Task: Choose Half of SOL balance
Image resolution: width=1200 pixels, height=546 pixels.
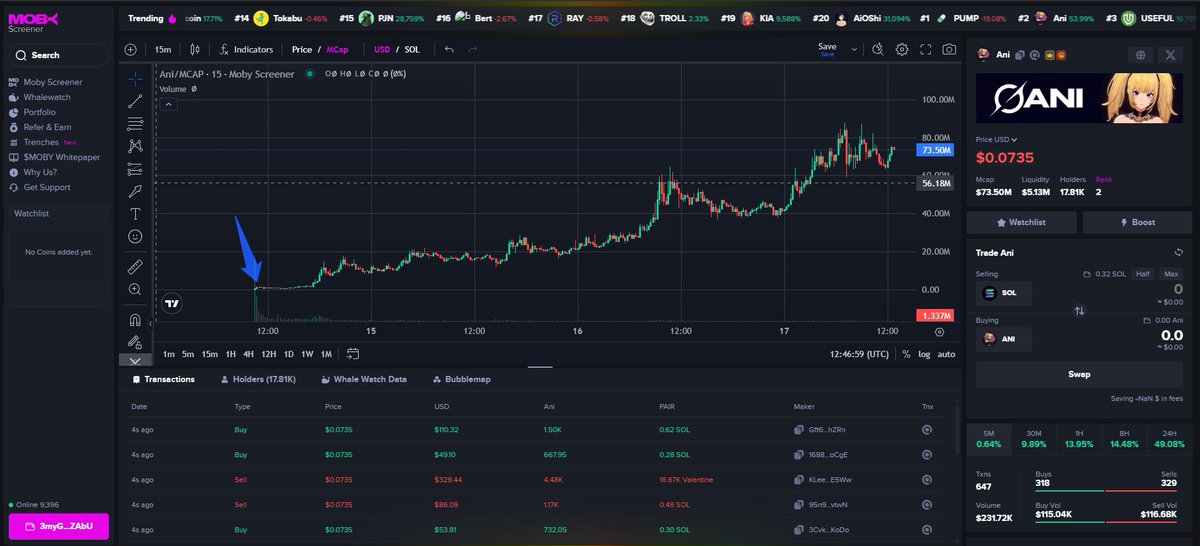Action: (x=1143, y=274)
